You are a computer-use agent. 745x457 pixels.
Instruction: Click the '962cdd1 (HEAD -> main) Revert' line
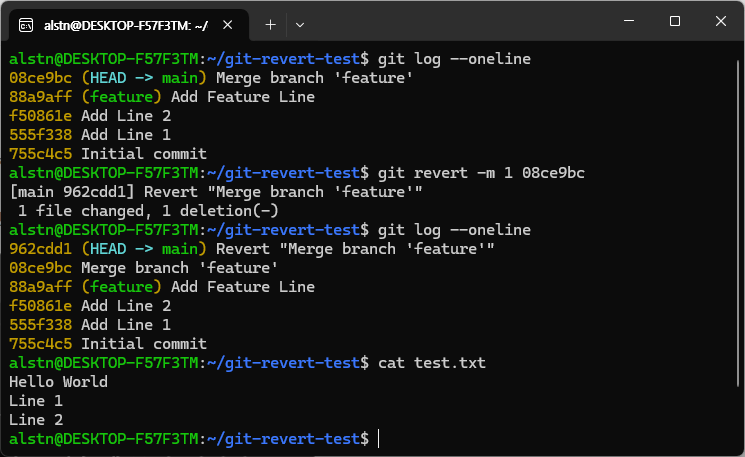coord(252,249)
